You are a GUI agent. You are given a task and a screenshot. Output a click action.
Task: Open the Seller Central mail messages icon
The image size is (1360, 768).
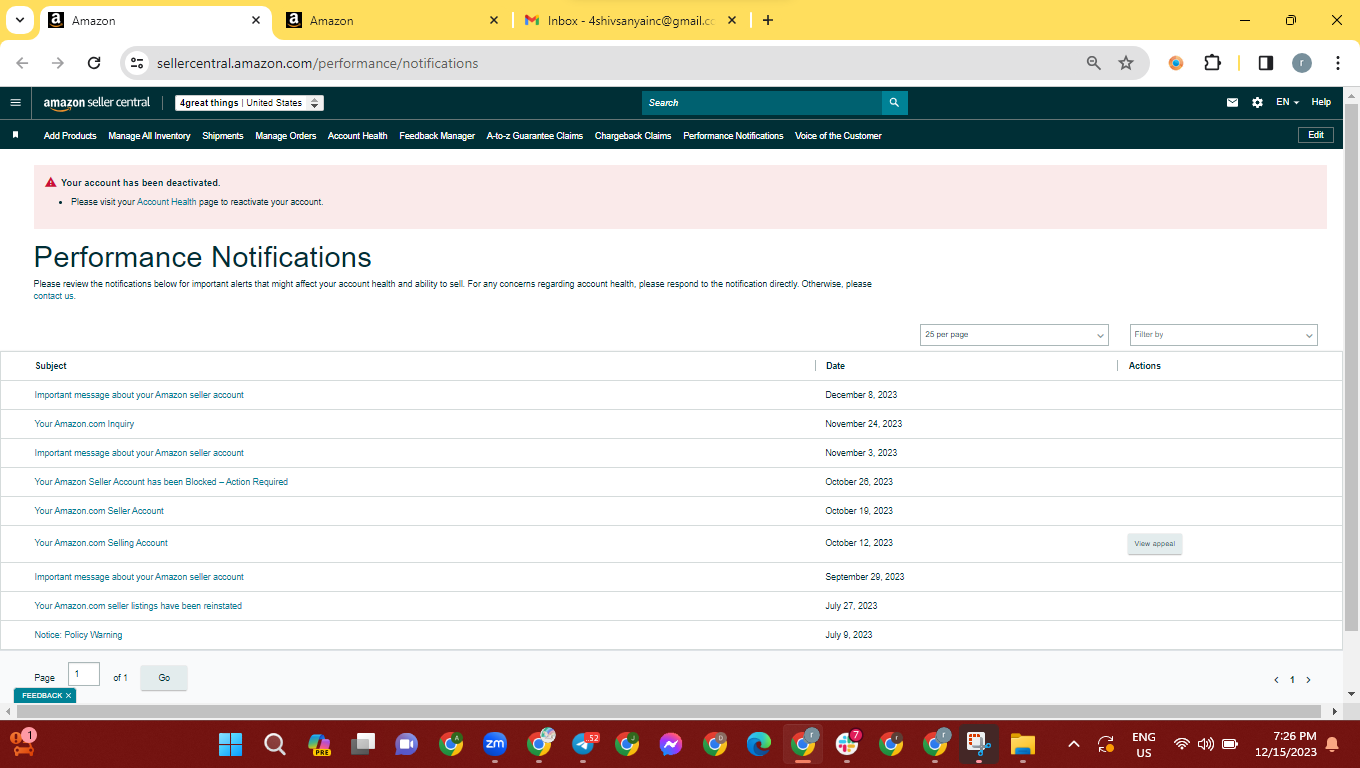[1232, 102]
